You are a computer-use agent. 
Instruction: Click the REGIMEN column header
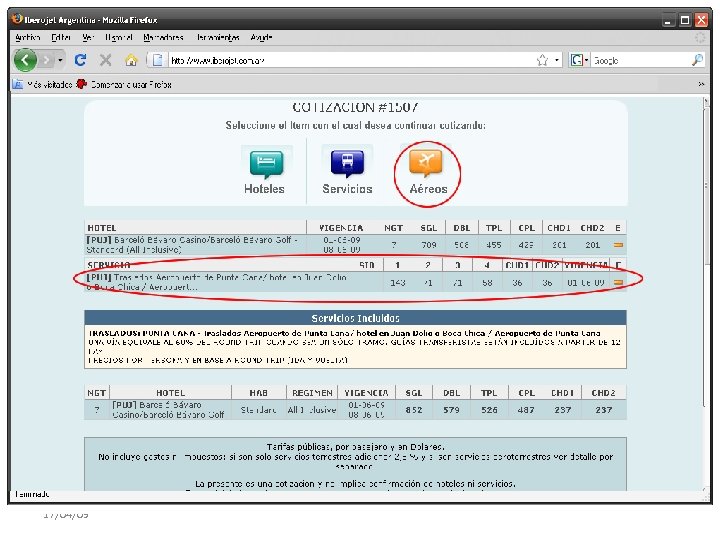312,393
